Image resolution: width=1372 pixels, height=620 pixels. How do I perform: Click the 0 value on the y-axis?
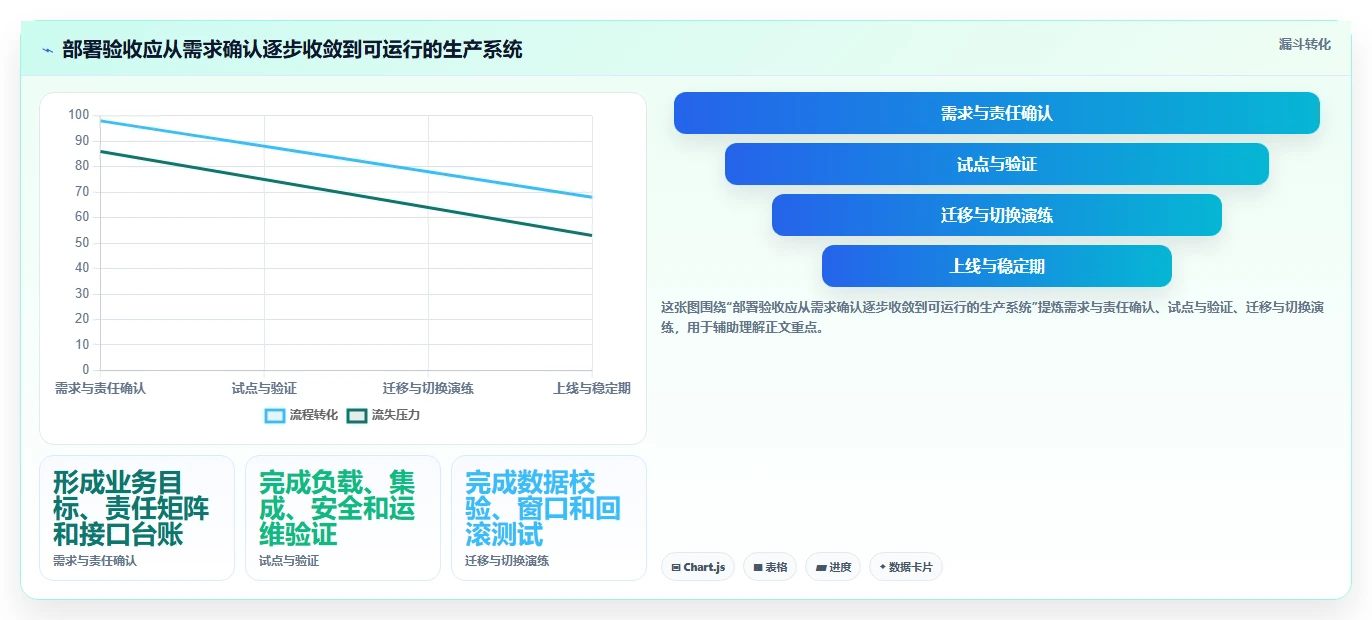(86, 370)
